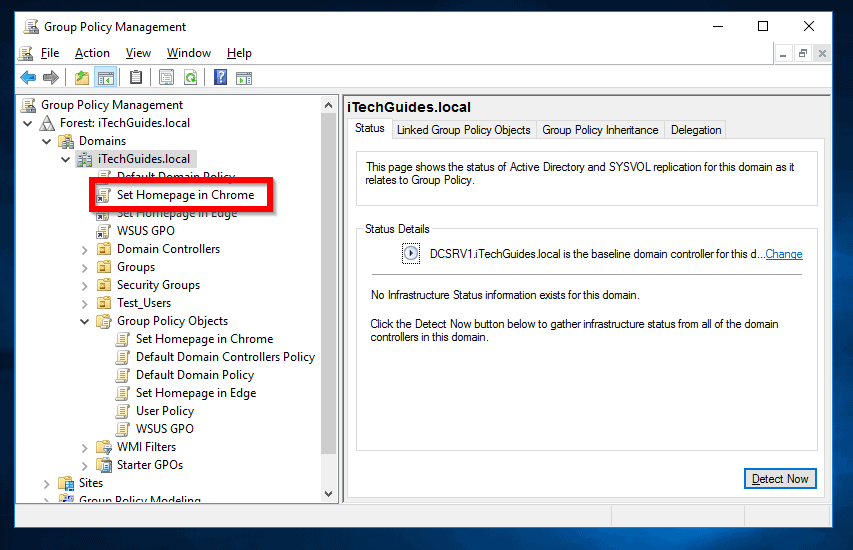Click the Sites node icon

click(x=66, y=483)
